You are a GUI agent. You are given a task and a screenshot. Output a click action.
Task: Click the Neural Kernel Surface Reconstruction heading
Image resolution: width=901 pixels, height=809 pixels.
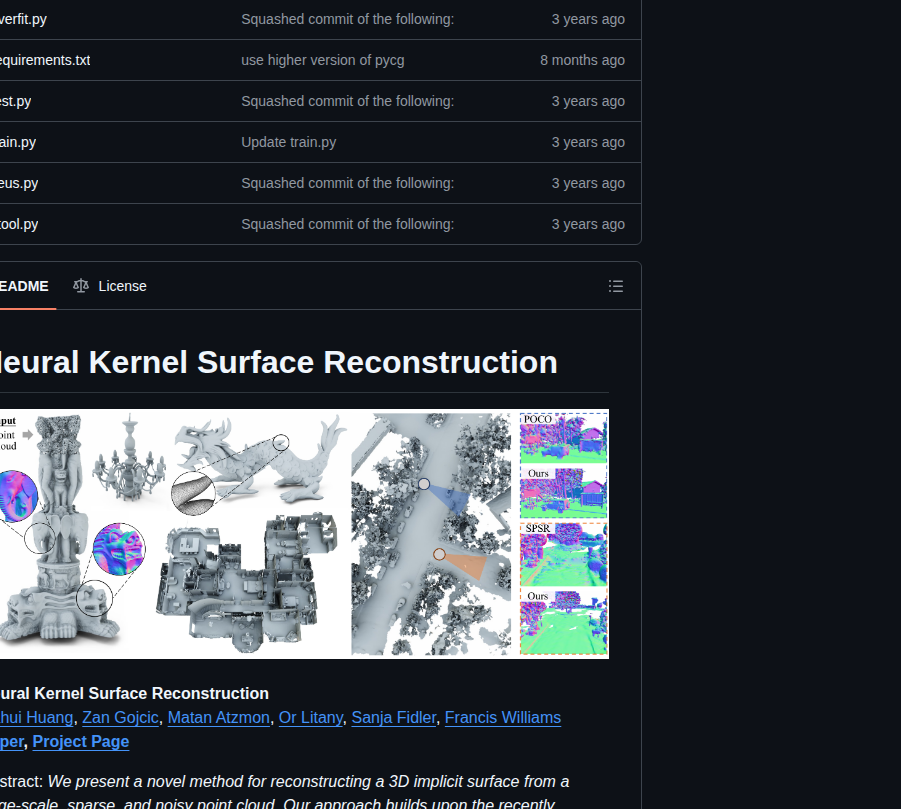tap(279, 363)
